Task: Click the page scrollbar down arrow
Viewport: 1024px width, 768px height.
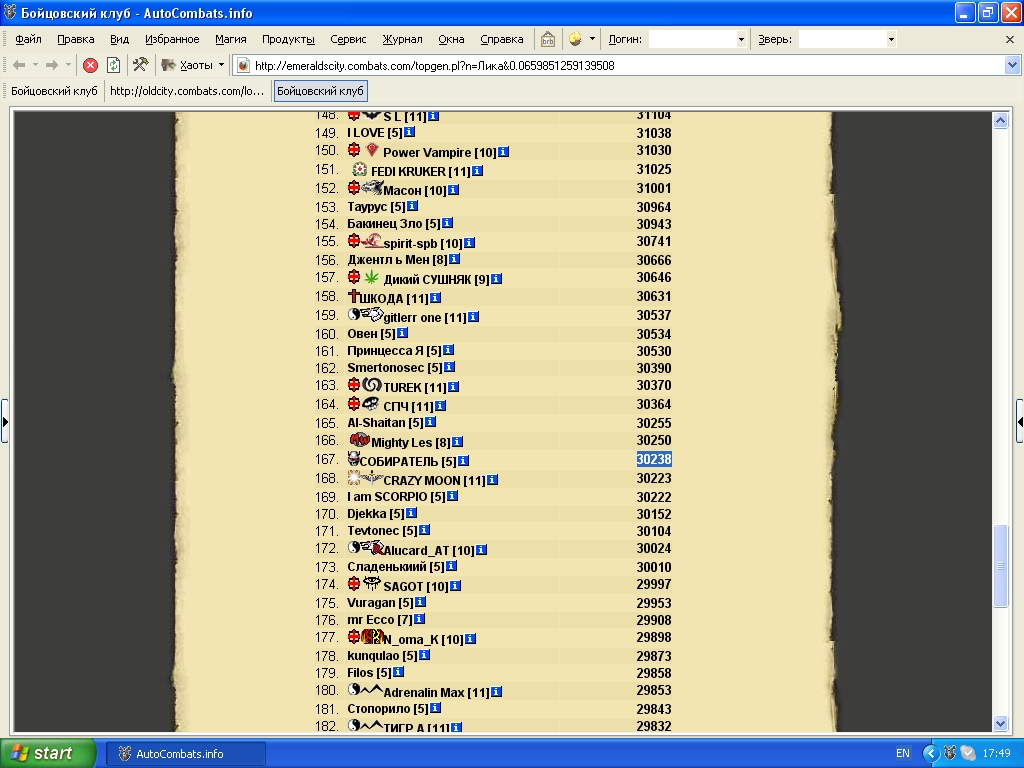Action: click(x=1000, y=723)
